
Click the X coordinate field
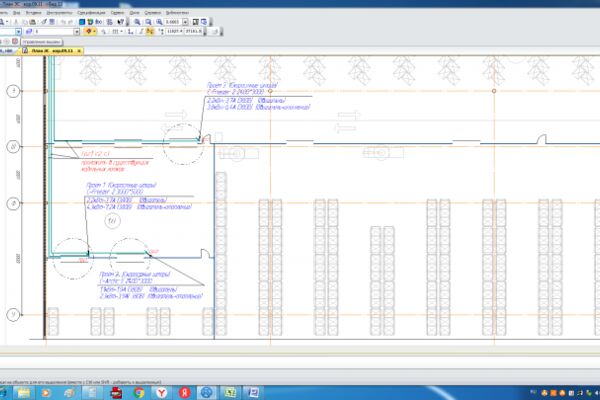tap(174, 31)
